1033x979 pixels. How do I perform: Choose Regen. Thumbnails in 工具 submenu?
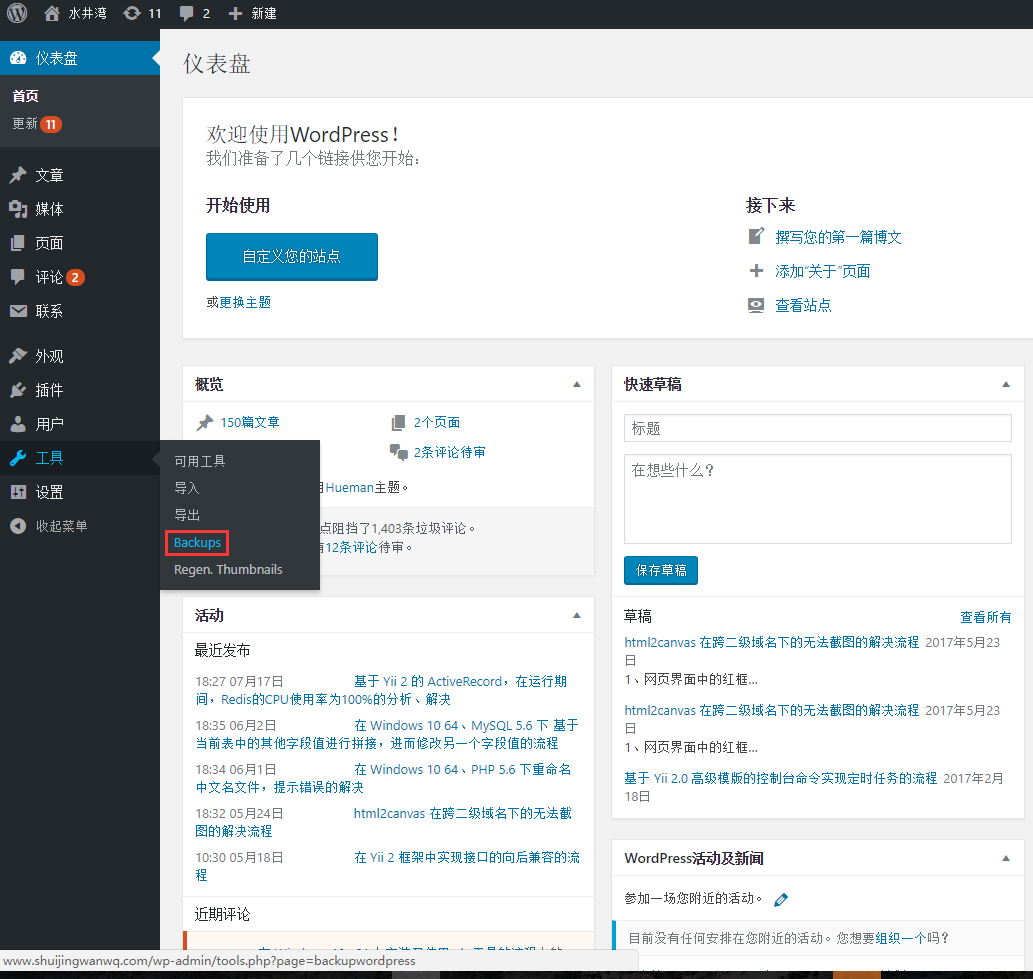click(228, 570)
